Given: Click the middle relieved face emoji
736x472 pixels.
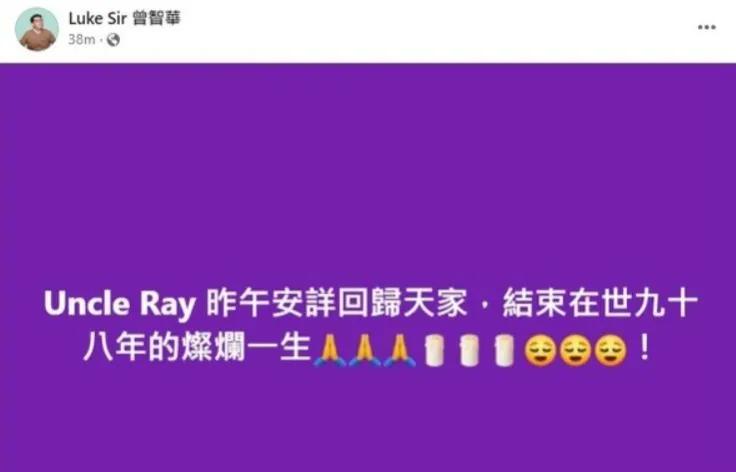Looking at the screenshot, I should (575, 350).
